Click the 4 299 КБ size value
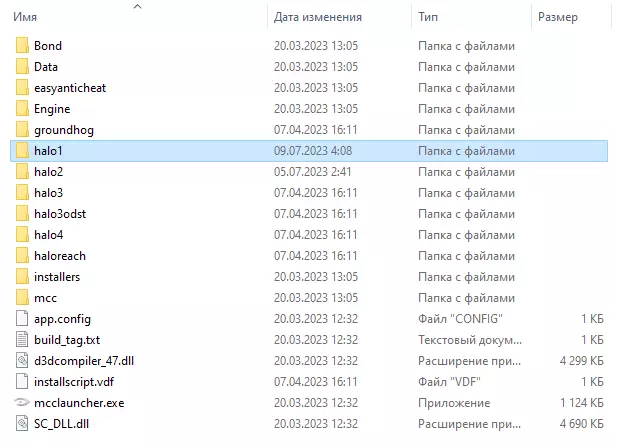Viewport: 617px width, 445px height. click(x=582, y=361)
